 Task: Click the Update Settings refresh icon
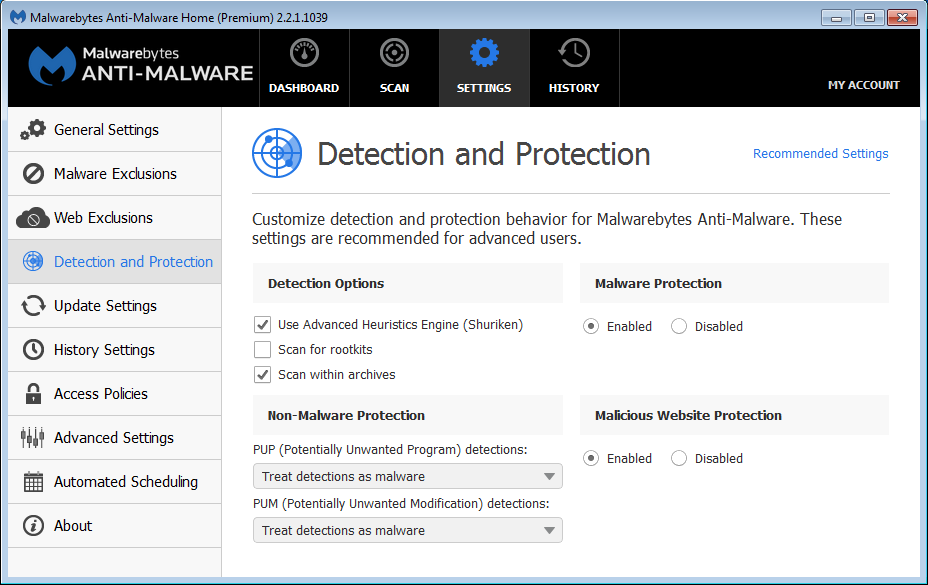click(x=33, y=306)
